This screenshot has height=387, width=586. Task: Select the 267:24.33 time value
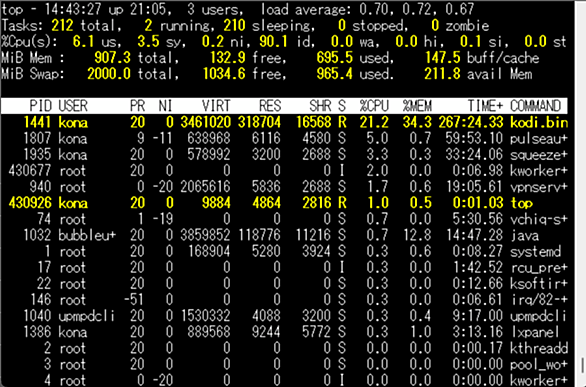click(471, 123)
